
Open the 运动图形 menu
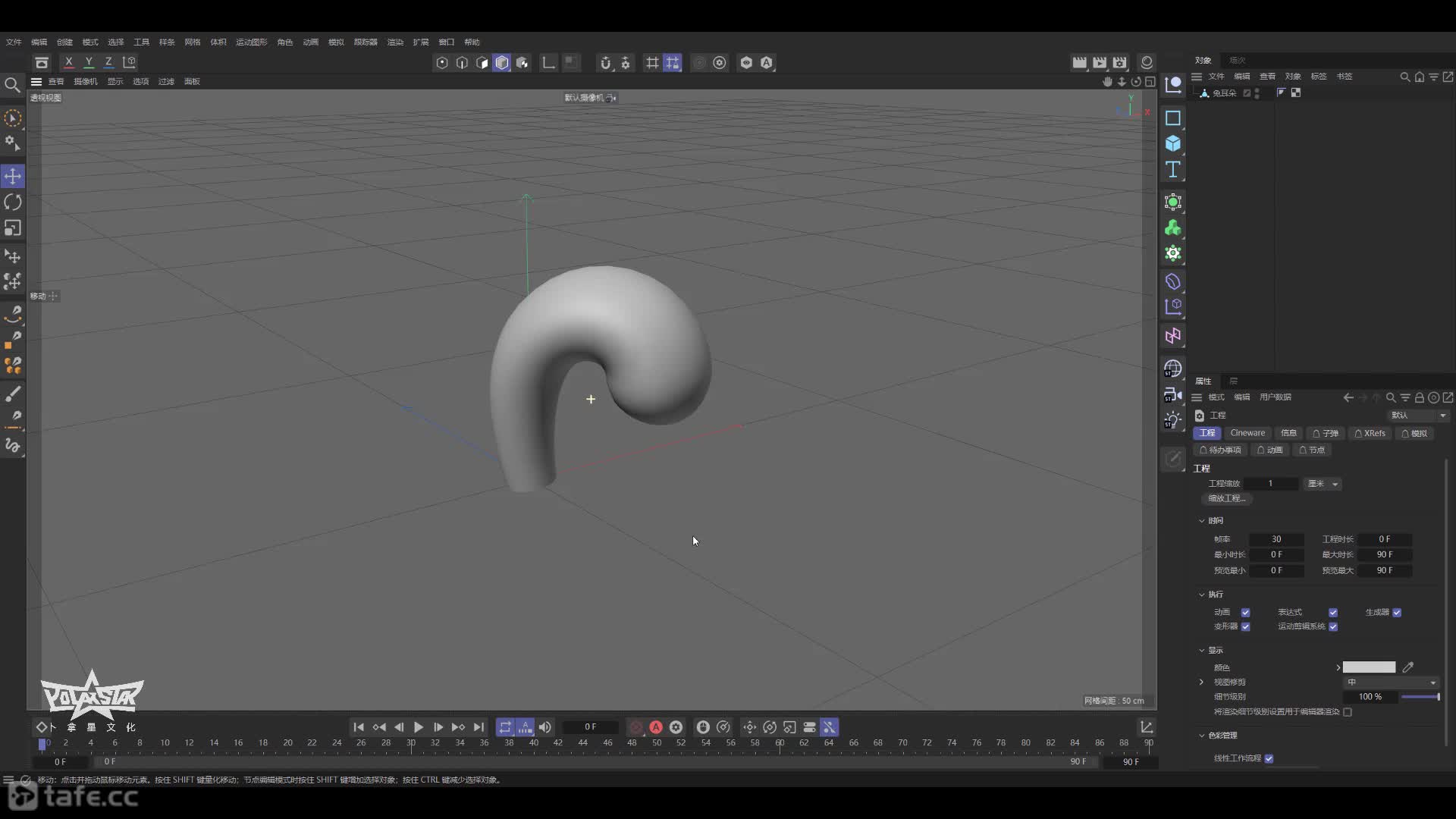click(x=251, y=42)
